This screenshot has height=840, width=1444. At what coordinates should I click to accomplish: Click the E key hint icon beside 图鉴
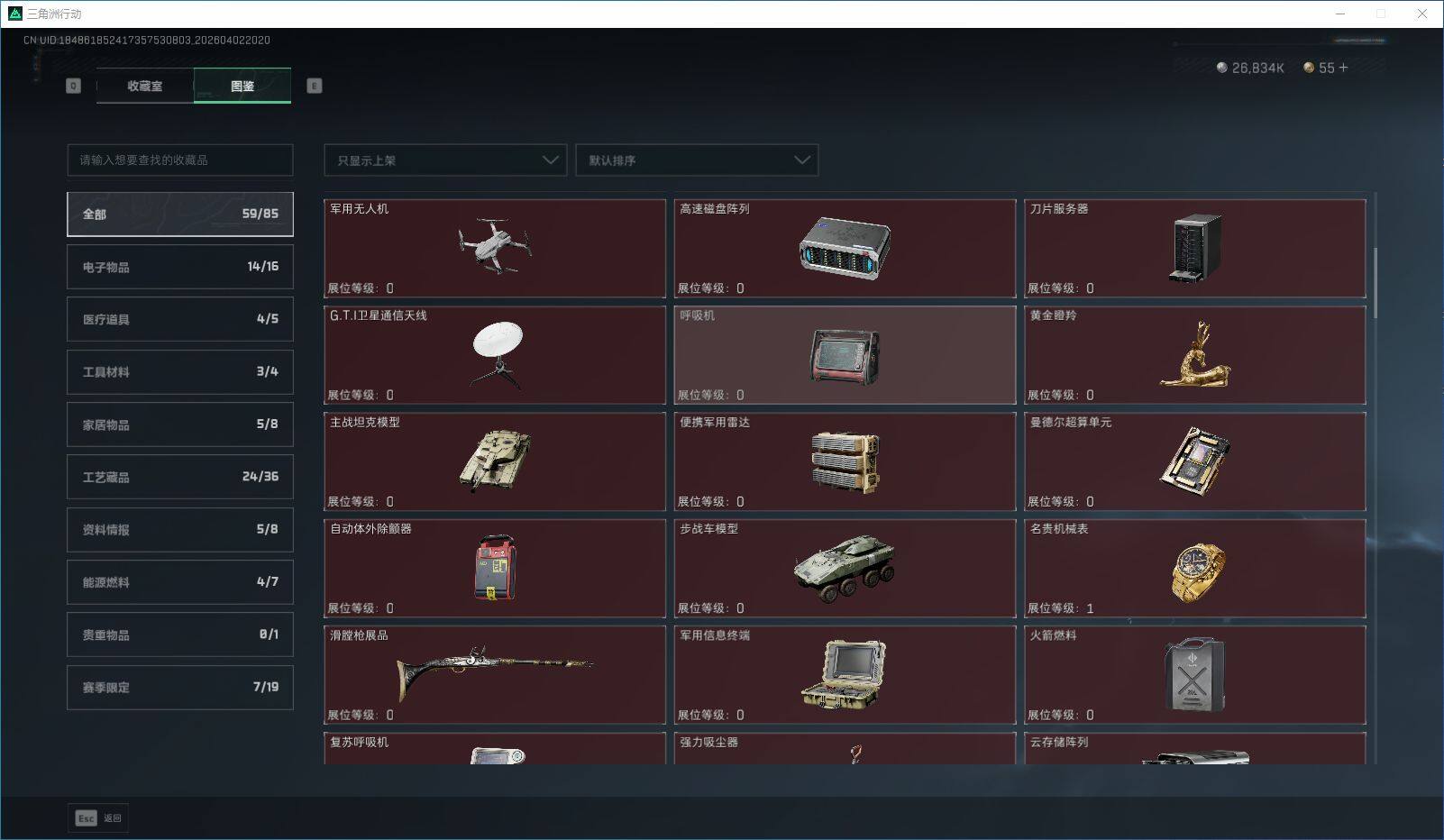click(x=314, y=86)
